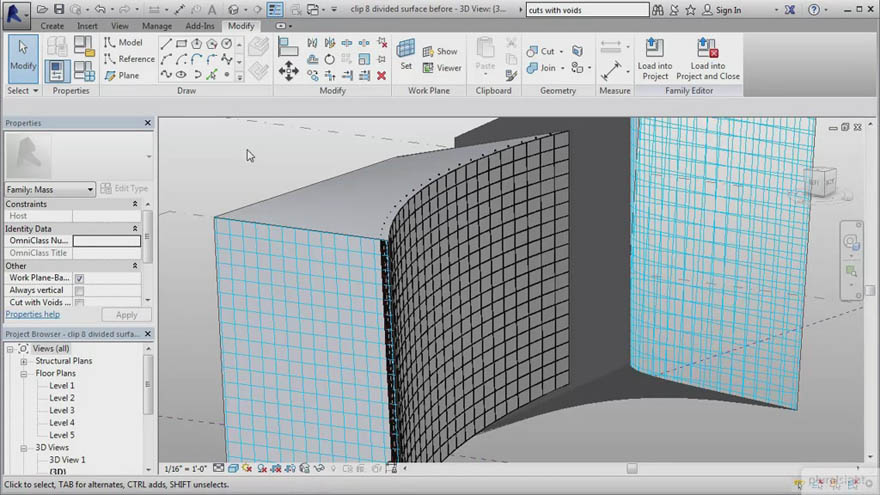Viewport: 880px width, 495px height.
Task: Choose the Inscribed Polygon draw tool
Action: (196, 44)
